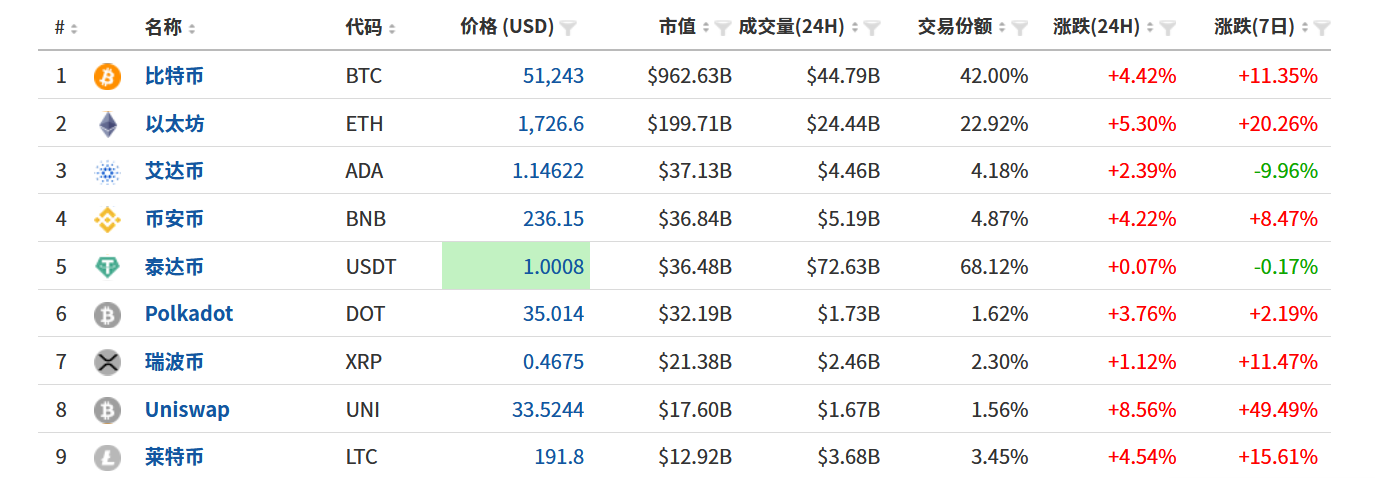Select market cap $199.71B
Image resolution: width=1375 pixels, height=478 pixels.
689,124
